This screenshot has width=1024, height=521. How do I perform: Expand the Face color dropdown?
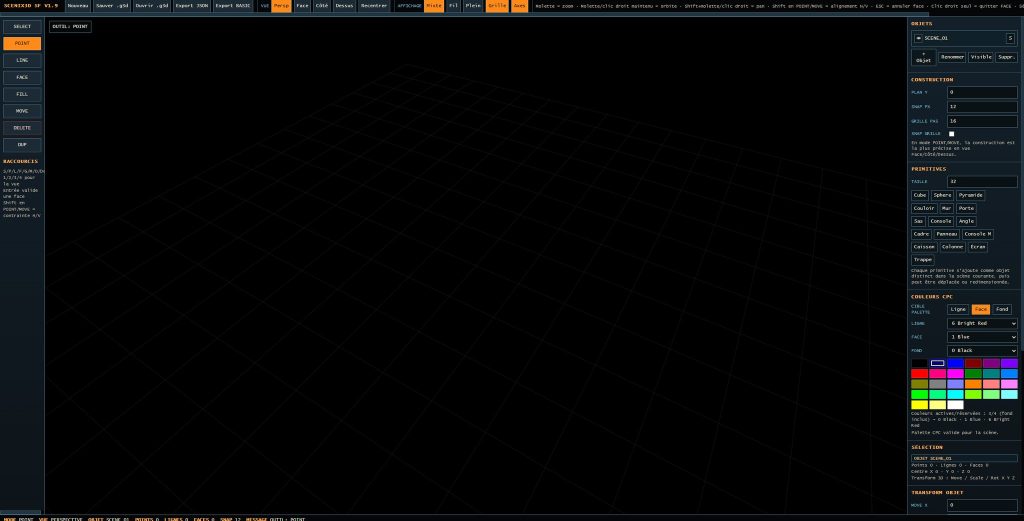(x=982, y=338)
